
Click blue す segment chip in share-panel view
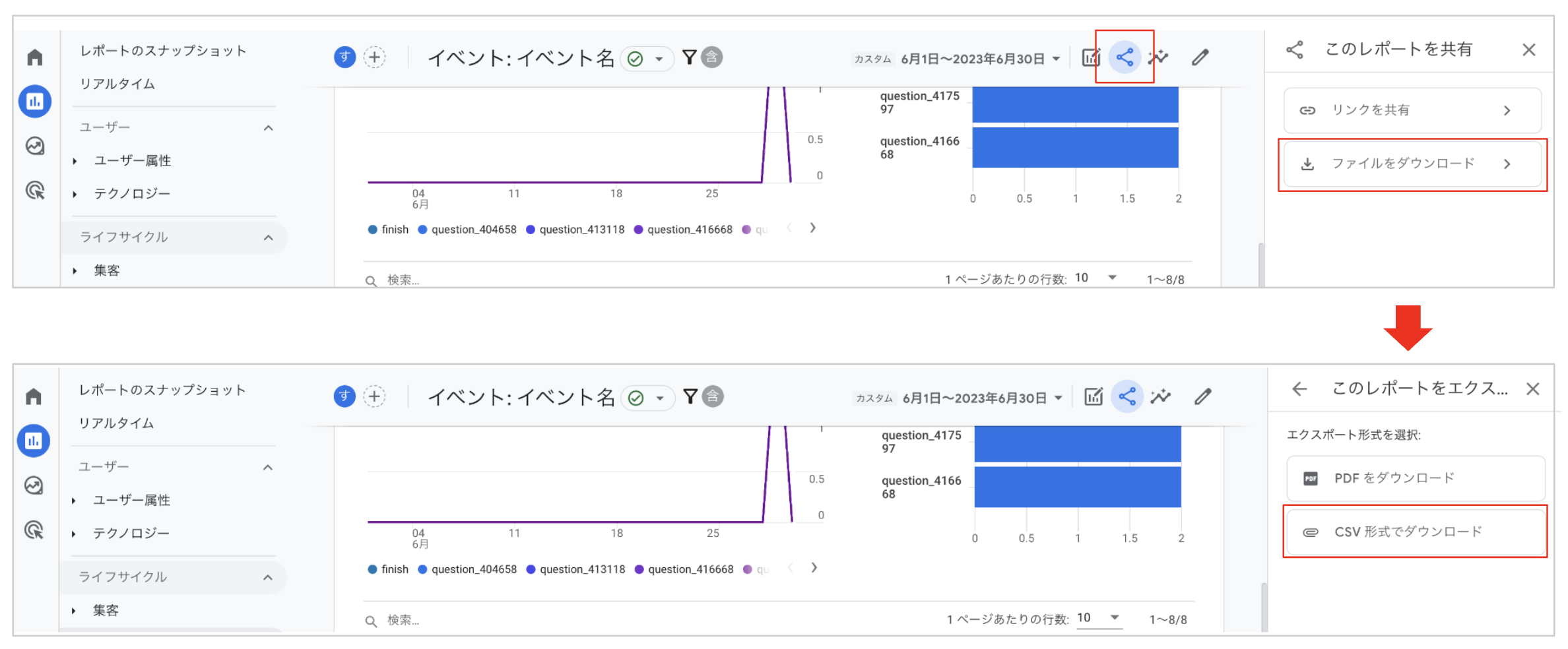coord(344,57)
